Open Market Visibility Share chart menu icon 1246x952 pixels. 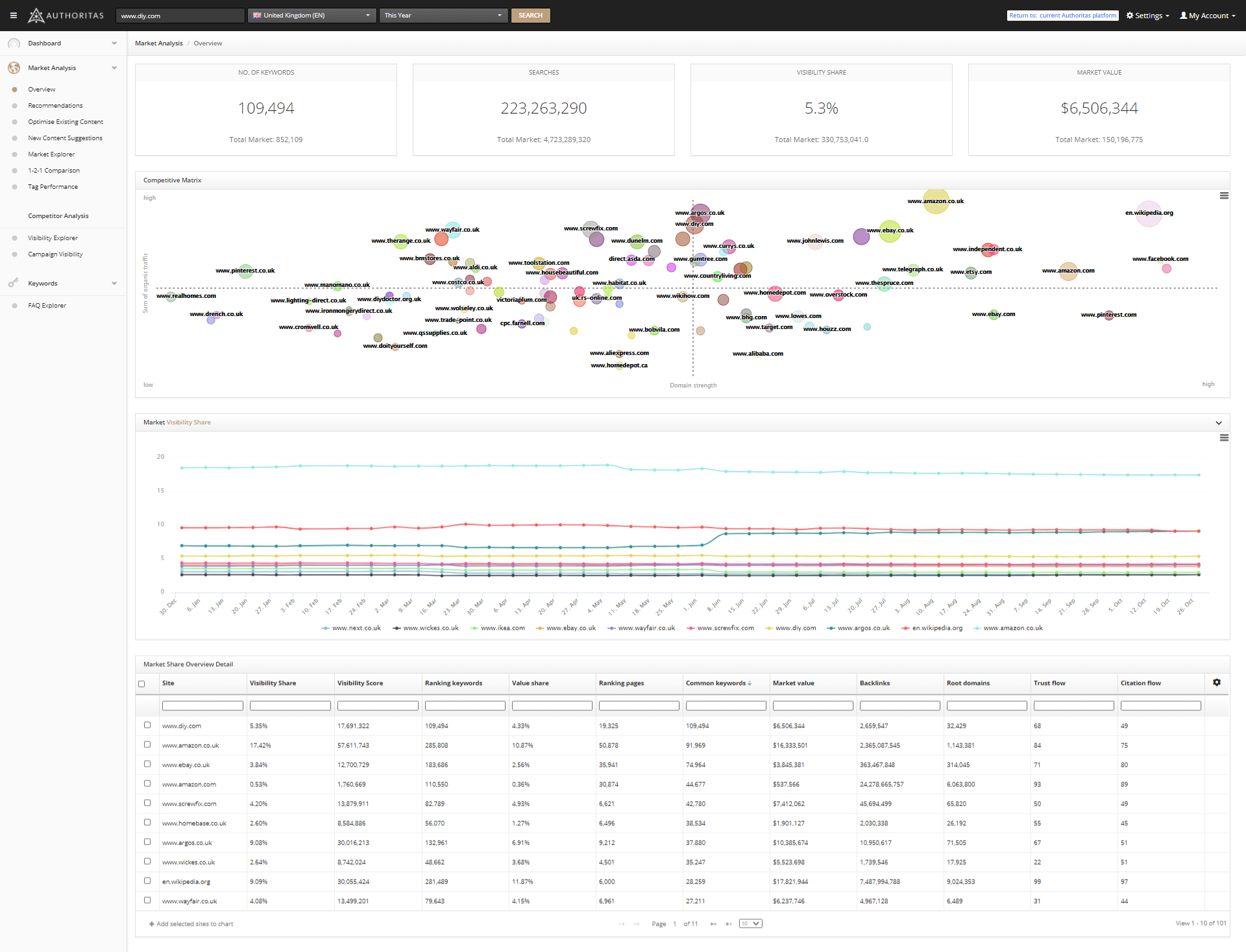tap(1224, 438)
